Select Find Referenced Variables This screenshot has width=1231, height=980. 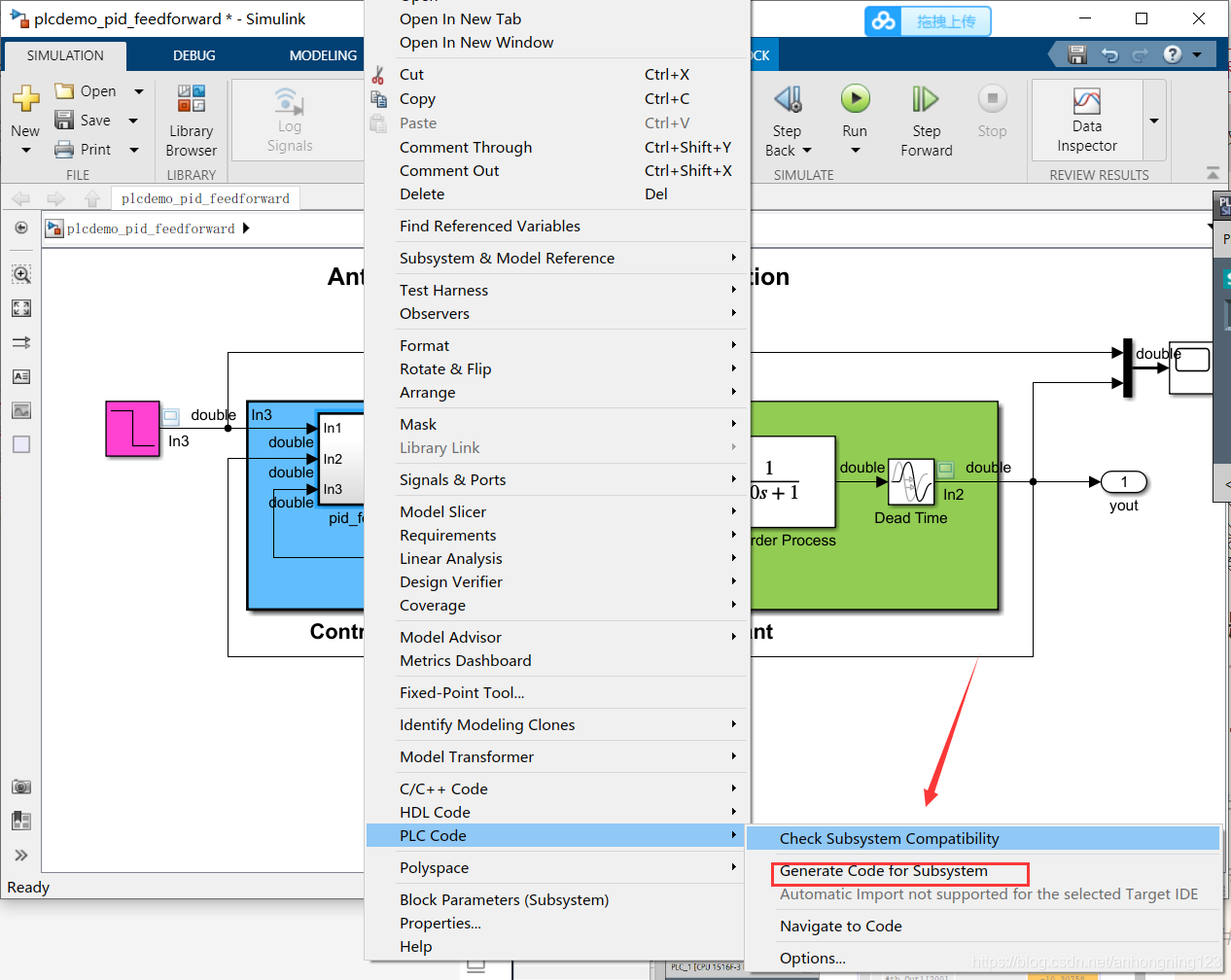(x=556, y=227)
